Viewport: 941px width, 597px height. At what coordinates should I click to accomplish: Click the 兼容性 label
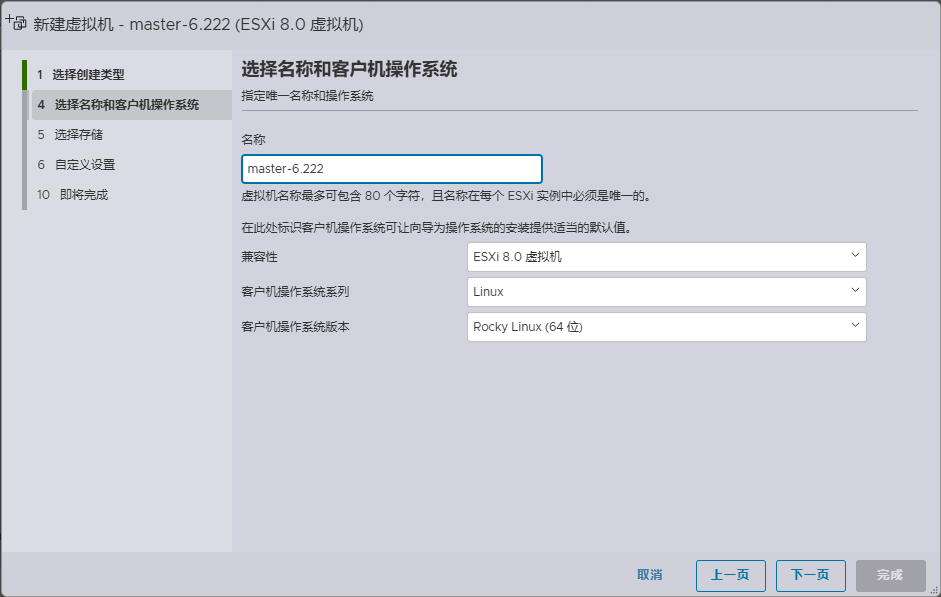click(x=259, y=257)
